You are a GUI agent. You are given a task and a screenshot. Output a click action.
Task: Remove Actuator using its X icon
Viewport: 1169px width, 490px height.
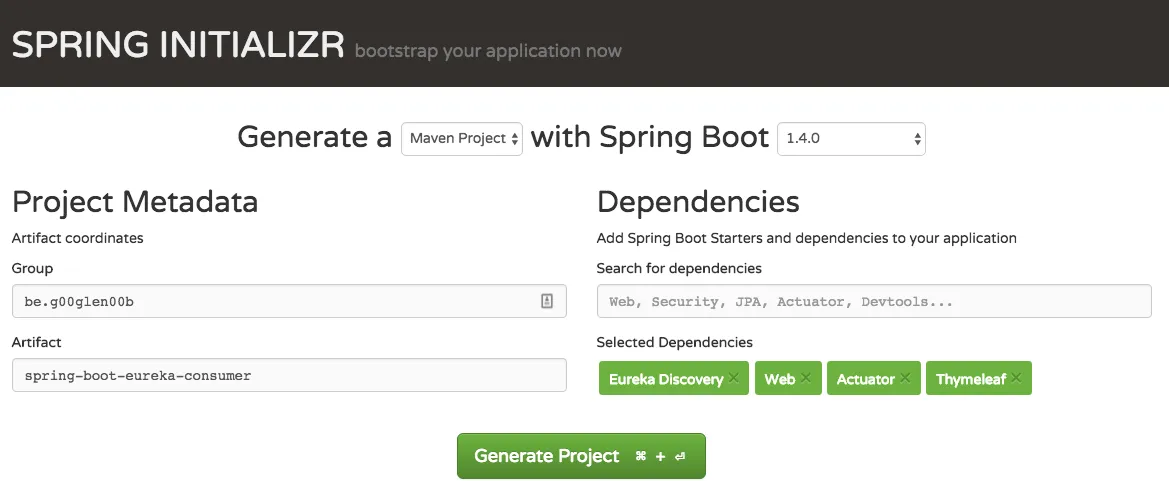(905, 378)
